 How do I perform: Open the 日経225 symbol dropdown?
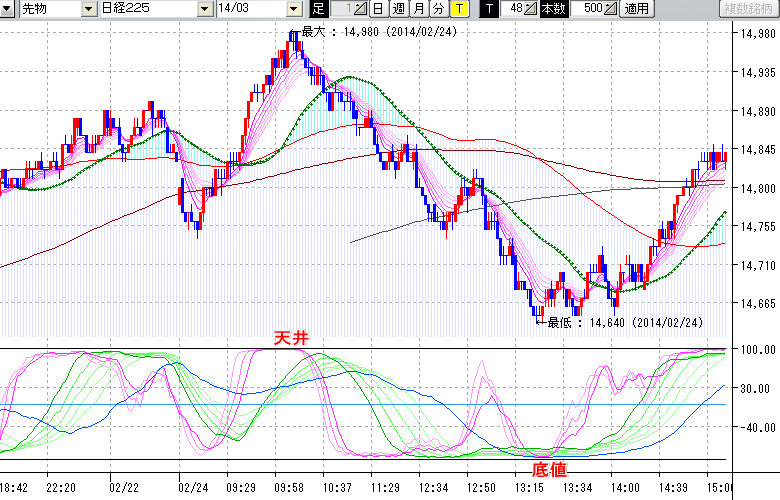click(205, 9)
